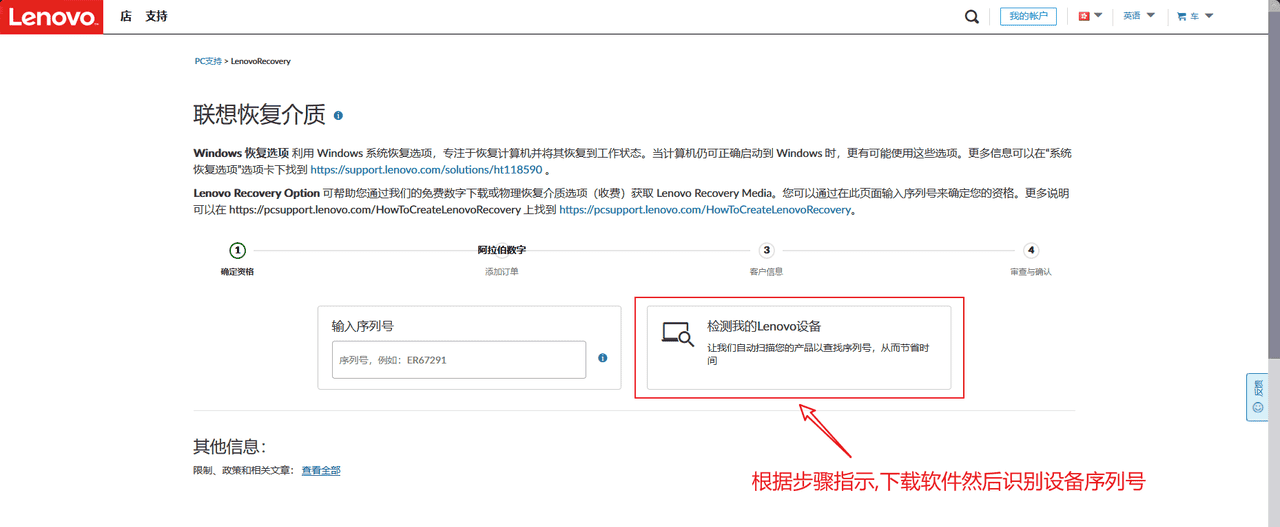Click the 检测我的Lenovo设备 card

799,347
